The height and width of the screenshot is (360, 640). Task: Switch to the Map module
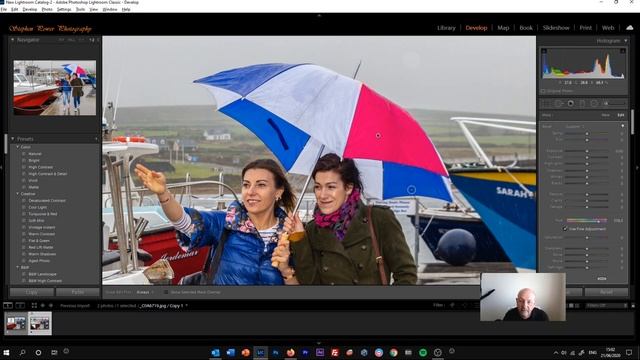[503, 28]
